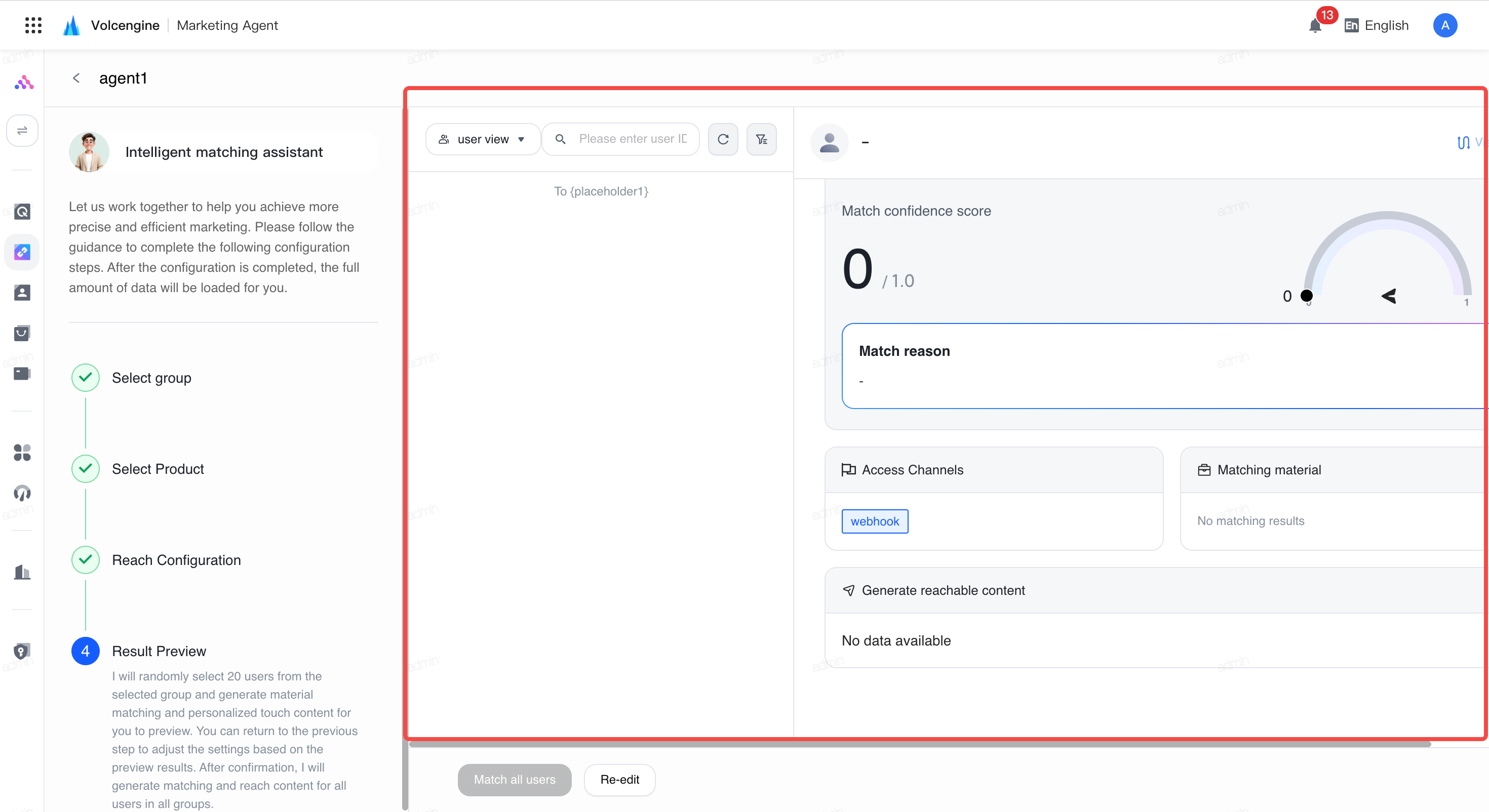1489x812 pixels.
Task: Click the webhook channel tag
Action: [875, 521]
